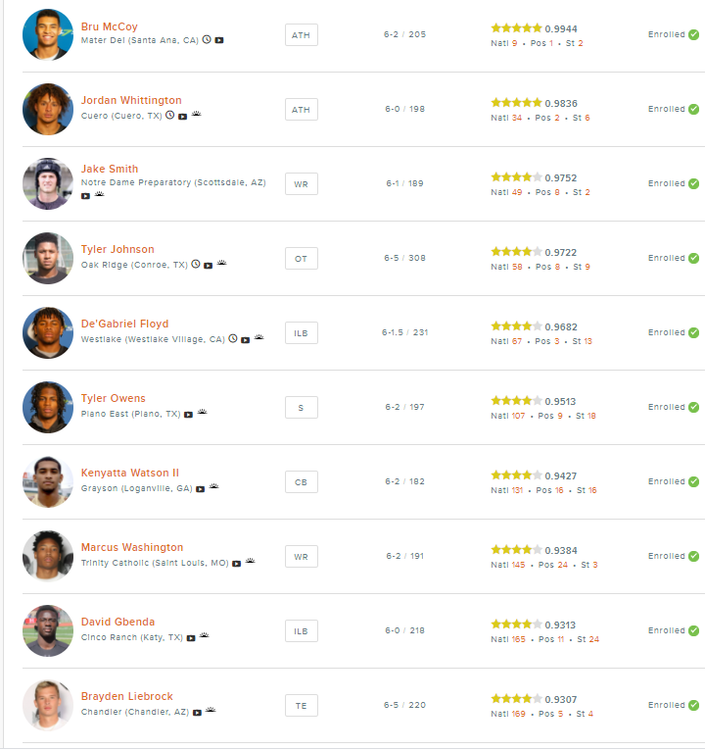This screenshot has height=750, width=705.
Task: Open De'Gabriel Floyd's profile name link
Action: coord(125,324)
